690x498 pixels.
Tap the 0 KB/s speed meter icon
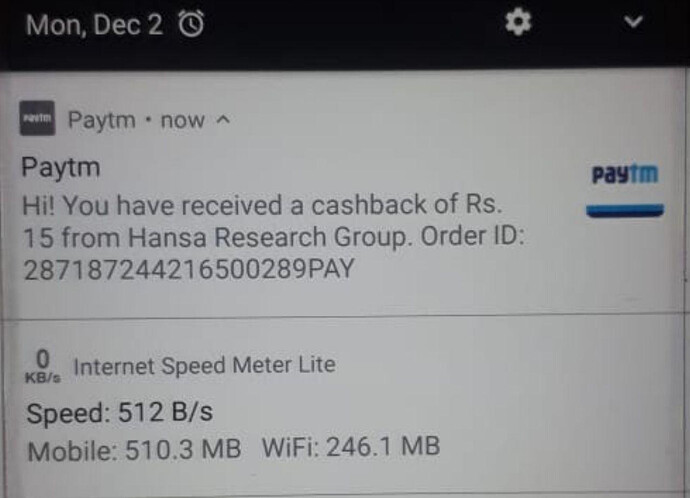(x=43, y=366)
